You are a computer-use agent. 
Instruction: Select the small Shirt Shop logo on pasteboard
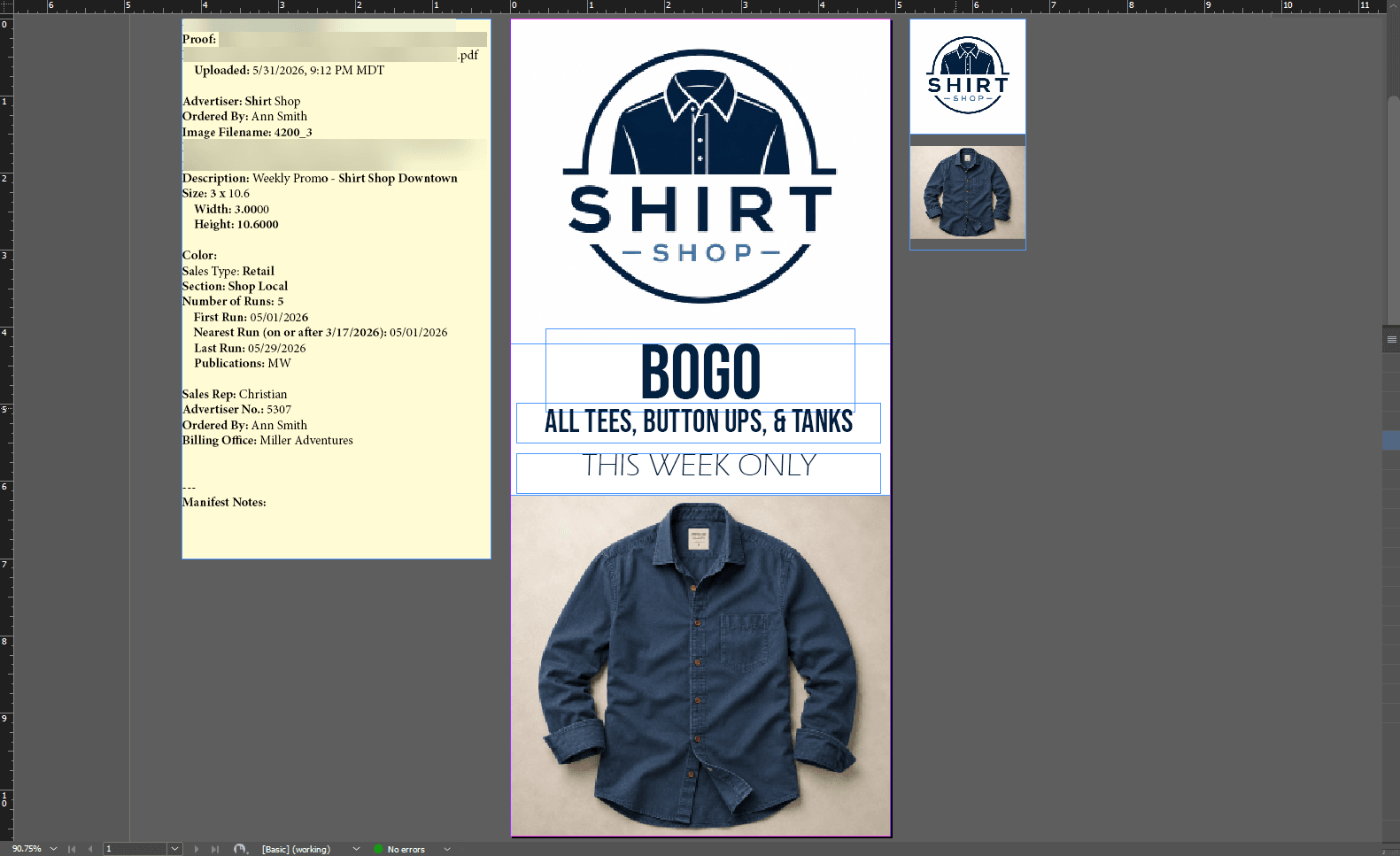coord(968,77)
